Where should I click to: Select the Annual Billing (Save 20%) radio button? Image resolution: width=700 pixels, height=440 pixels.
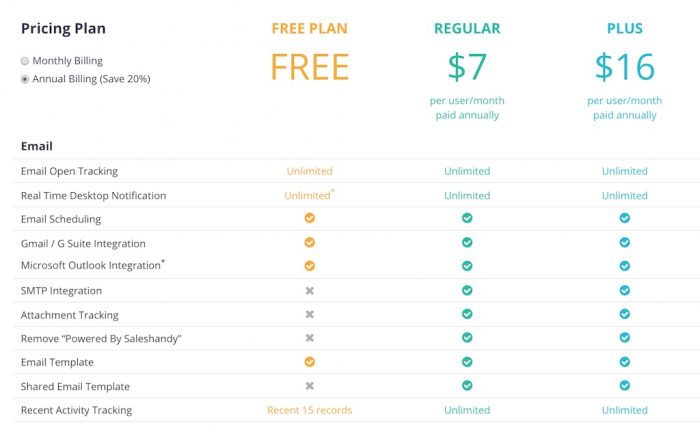click(x=25, y=79)
